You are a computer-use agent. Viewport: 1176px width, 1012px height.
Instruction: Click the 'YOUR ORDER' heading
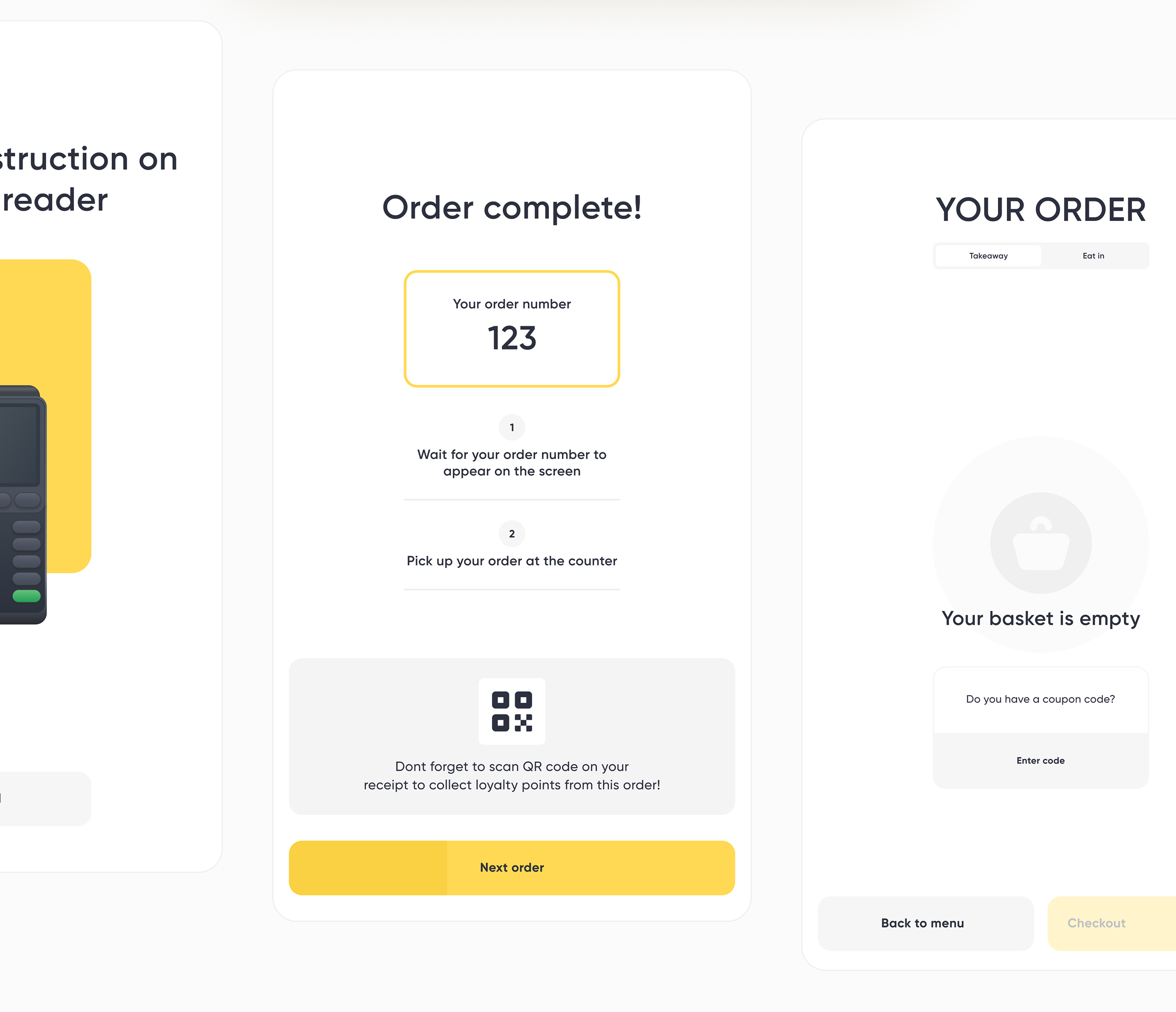(1040, 210)
